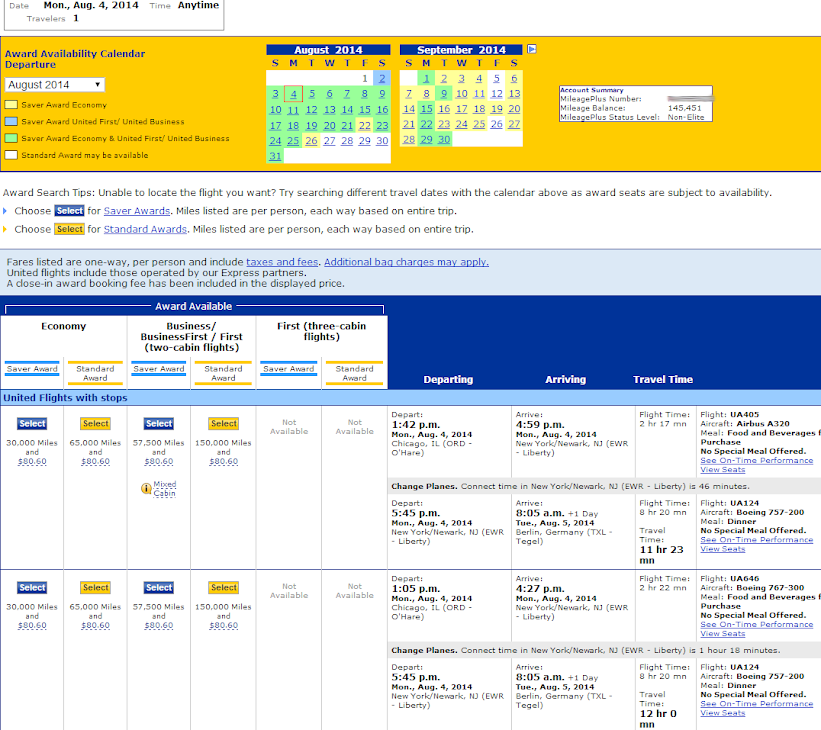Viewport: 821px width, 730px height.
Task: Select Business Standard 150,000 miles for UA646
Action: pyautogui.click(x=224, y=588)
